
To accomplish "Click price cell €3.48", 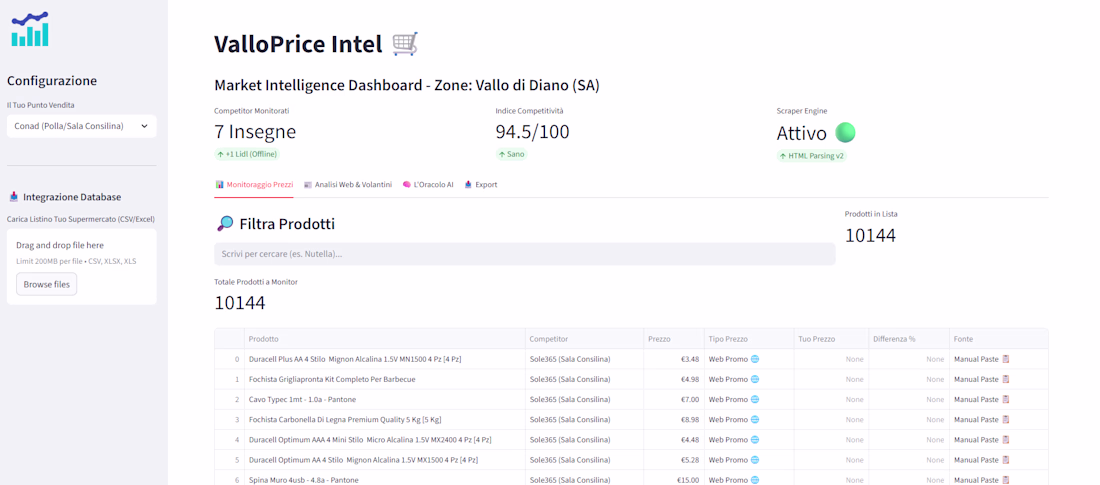I will [x=673, y=359].
